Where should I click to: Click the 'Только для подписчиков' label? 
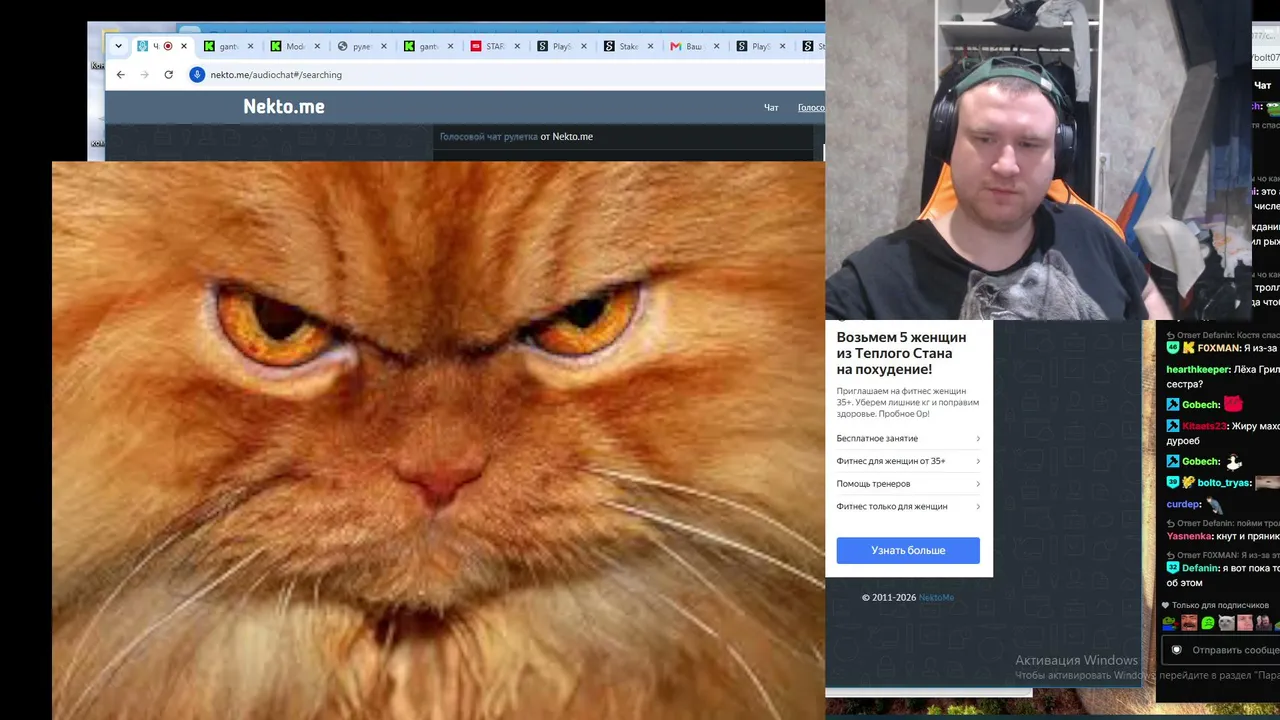point(1220,605)
